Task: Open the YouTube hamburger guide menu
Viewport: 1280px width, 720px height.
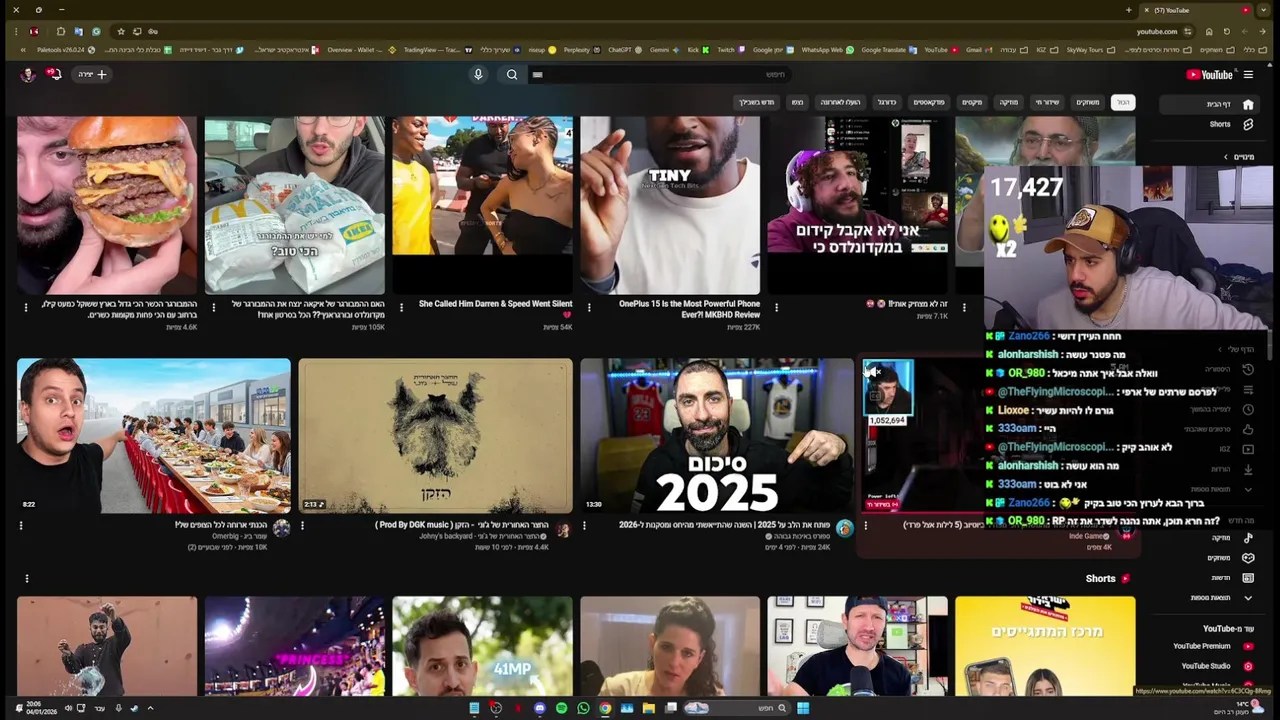Action: click(x=1248, y=74)
